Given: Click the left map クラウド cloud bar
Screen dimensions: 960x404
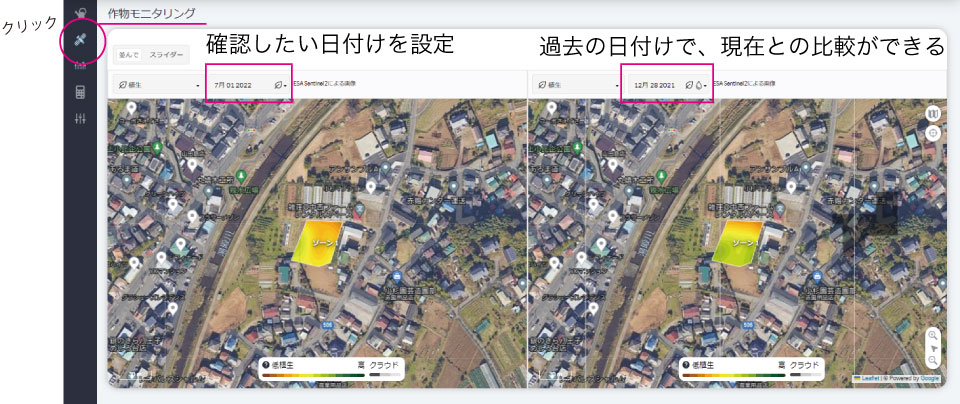Looking at the screenshot, I should 384,375.
